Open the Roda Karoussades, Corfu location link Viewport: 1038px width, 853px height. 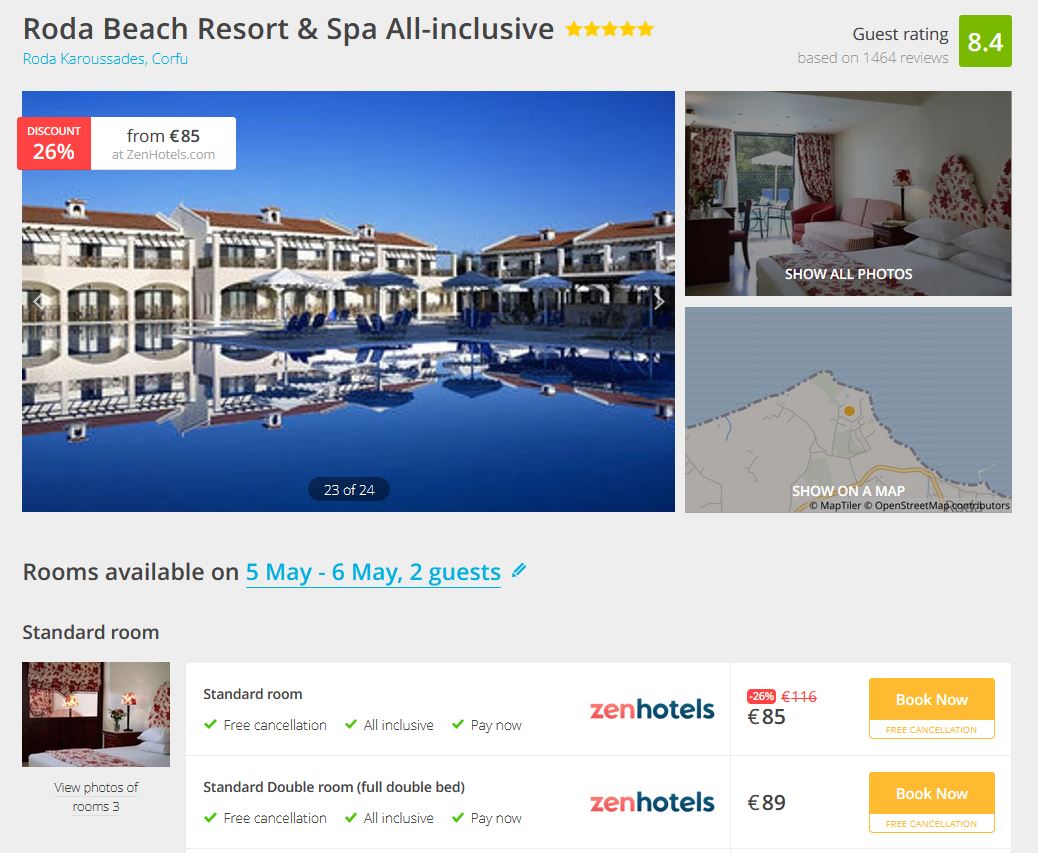click(x=105, y=59)
